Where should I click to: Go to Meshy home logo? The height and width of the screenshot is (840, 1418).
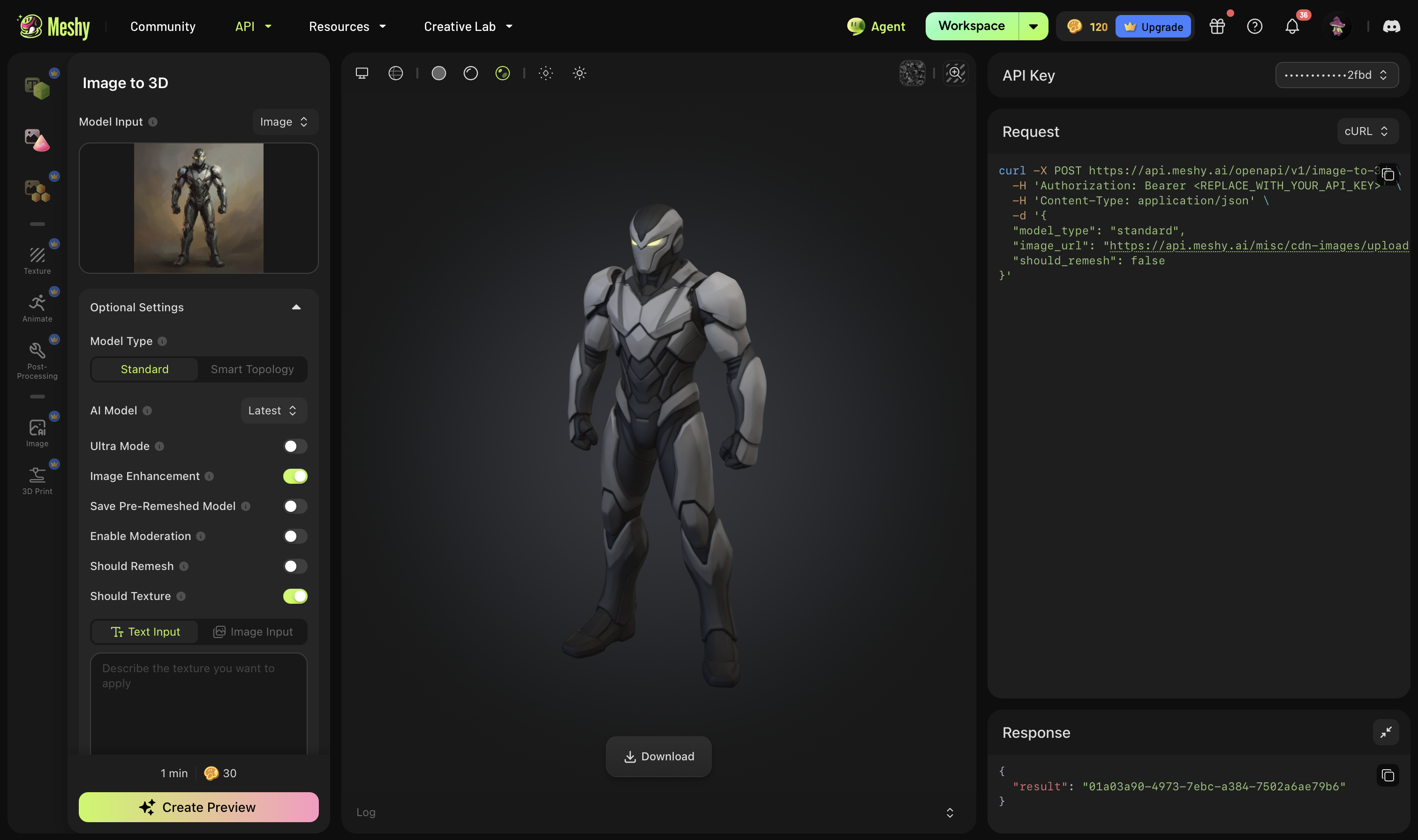54,27
